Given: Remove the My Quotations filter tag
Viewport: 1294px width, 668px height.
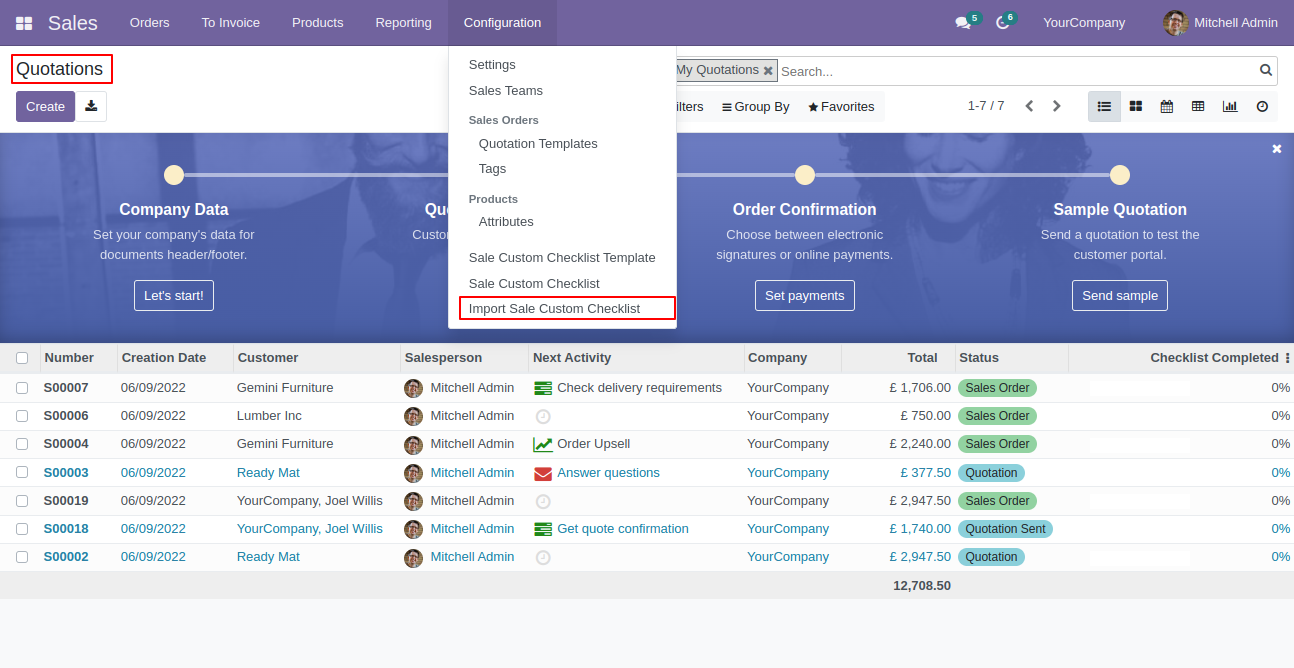Looking at the screenshot, I should point(768,71).
